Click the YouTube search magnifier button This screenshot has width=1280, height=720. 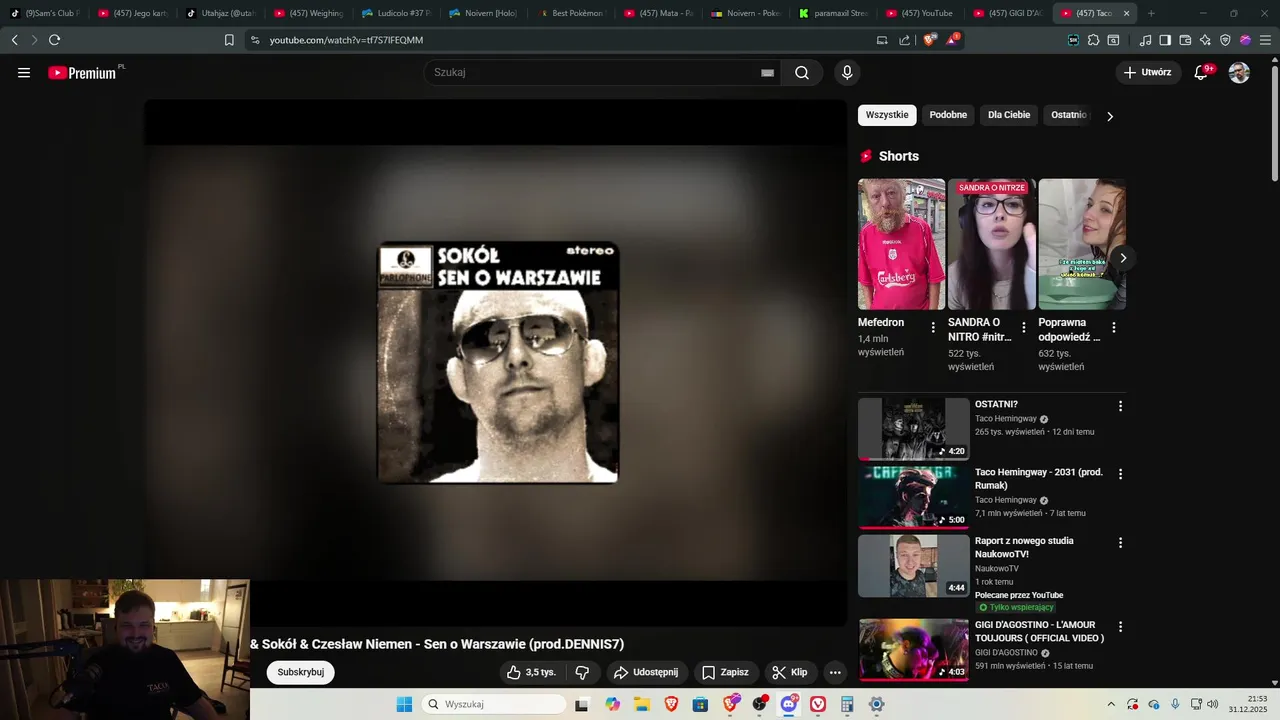(802, 73)
